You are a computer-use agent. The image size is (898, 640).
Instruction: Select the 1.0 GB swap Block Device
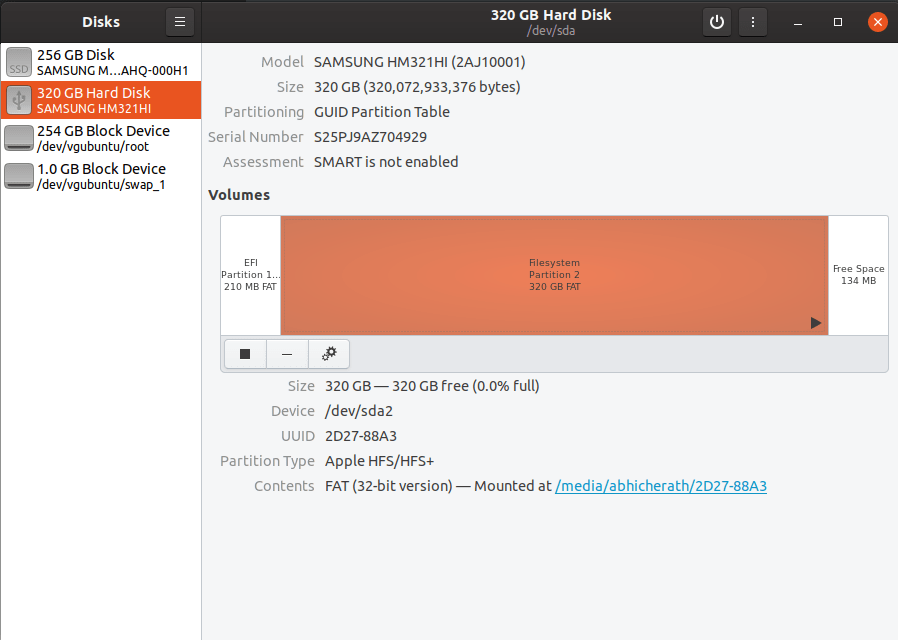click(x=100, y=176)
